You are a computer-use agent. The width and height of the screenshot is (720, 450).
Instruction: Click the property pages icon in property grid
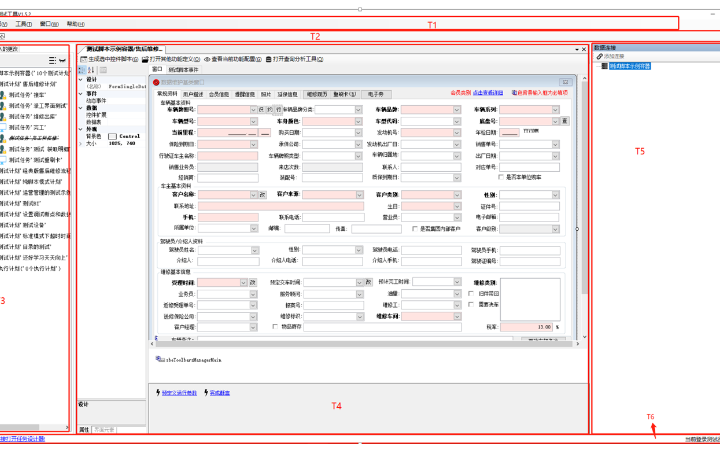(x=103, y=70)
